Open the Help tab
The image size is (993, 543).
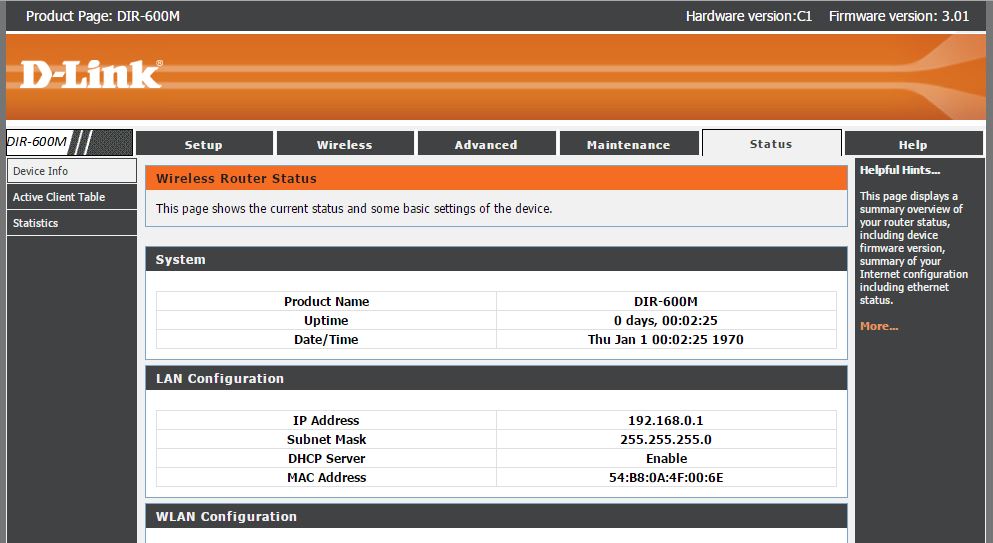point(913,144)
